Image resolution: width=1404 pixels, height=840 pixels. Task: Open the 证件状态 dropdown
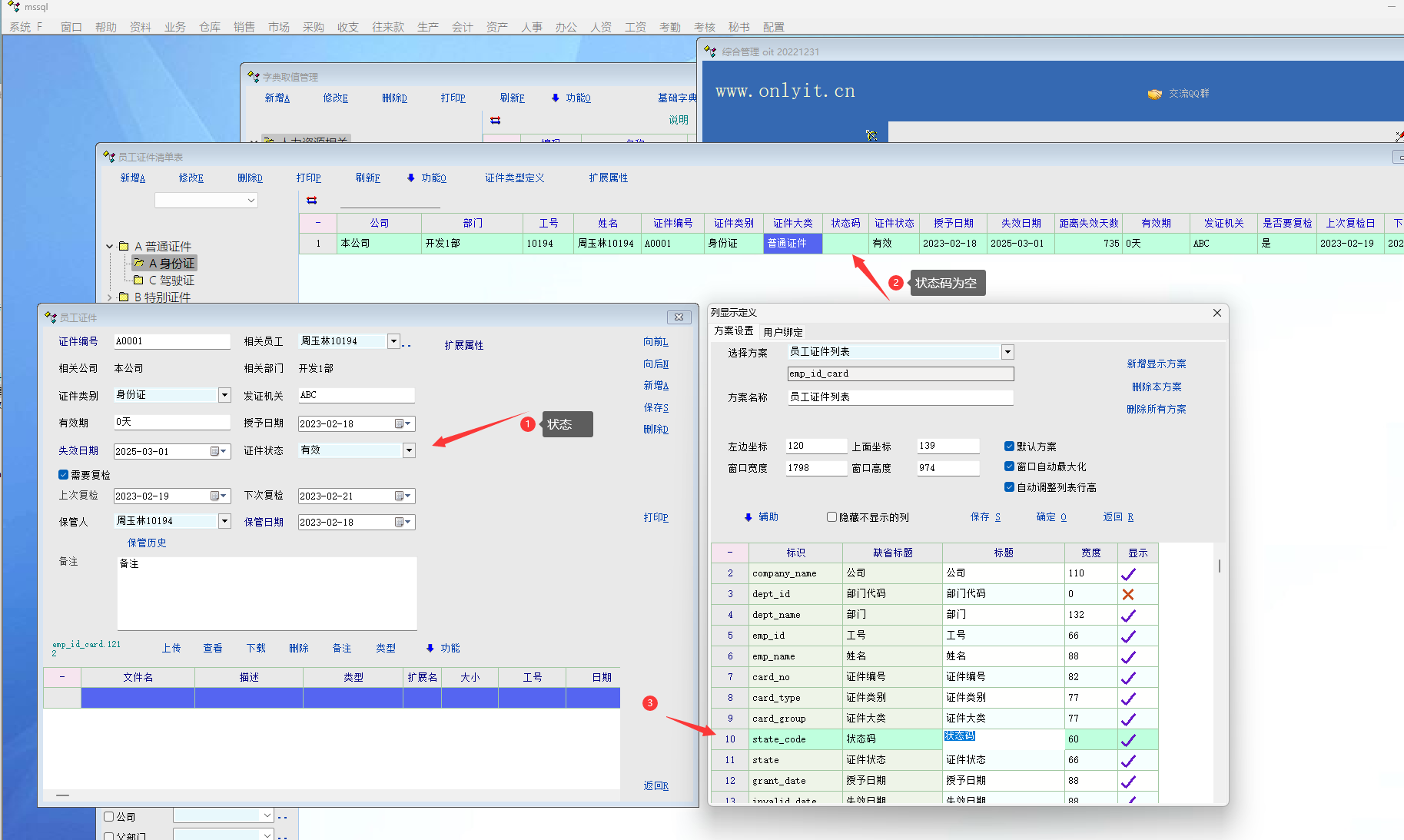409,450
